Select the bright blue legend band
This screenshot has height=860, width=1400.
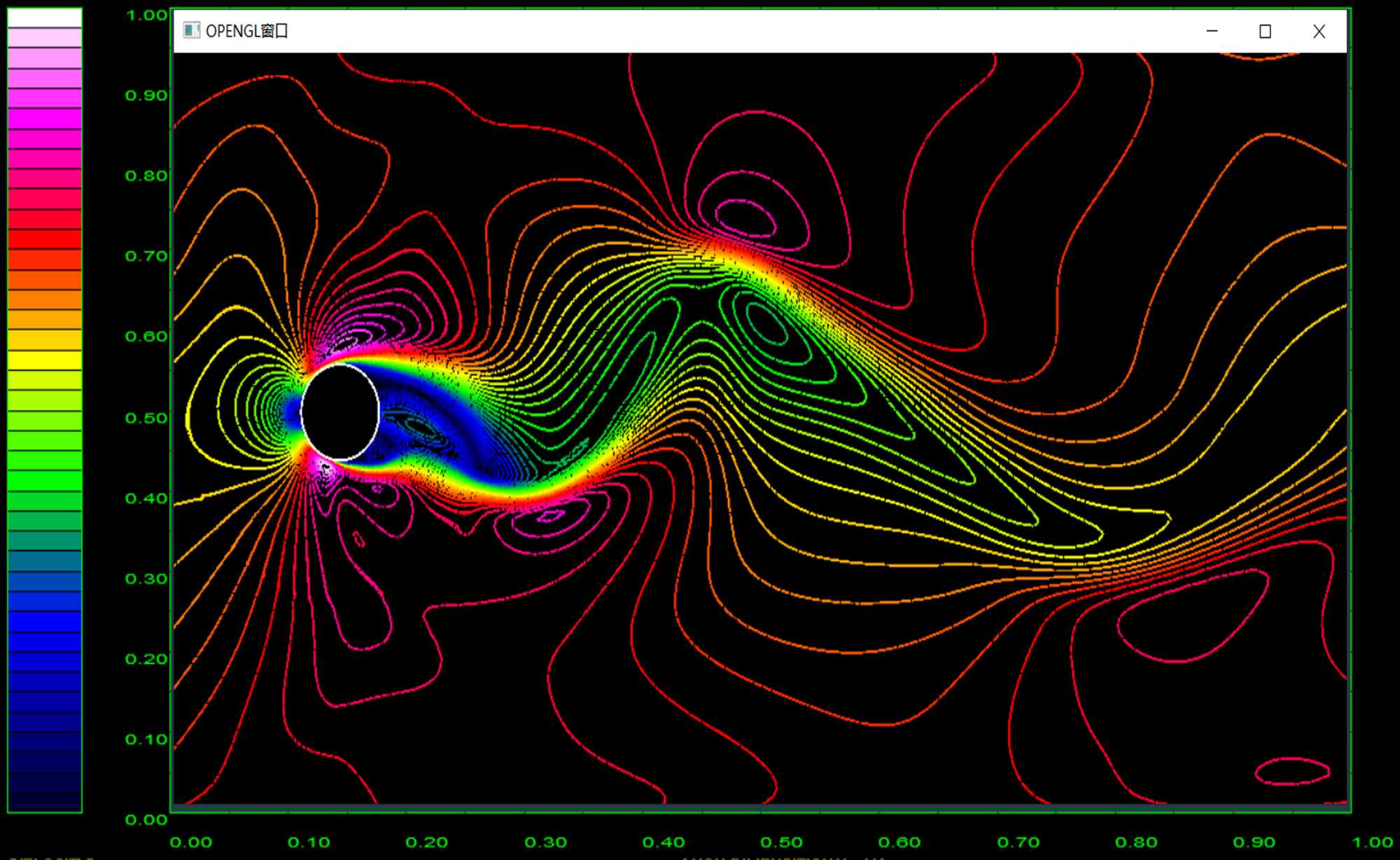[44, 621]
